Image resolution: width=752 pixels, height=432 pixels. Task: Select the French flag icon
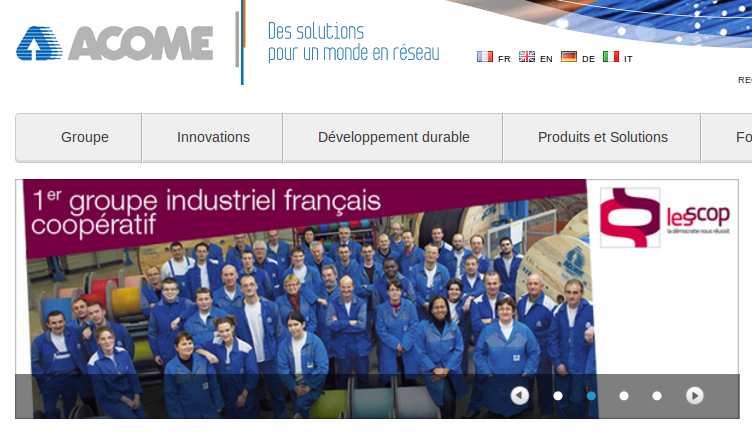pyautogui.click(x=485, y=57)
